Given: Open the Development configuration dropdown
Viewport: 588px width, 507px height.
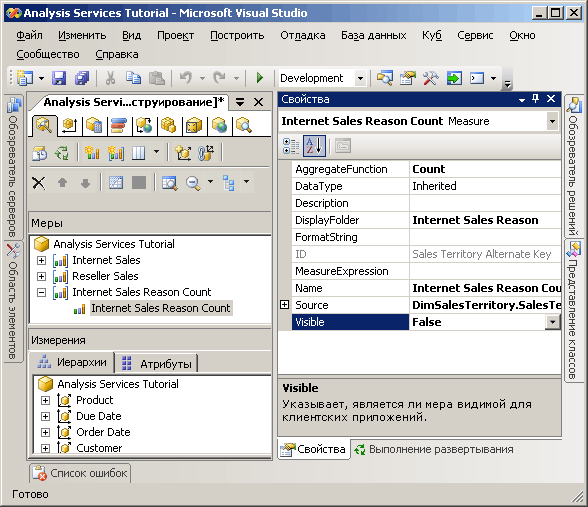Looking at the screenshot, I should click(x=360, y=78).
